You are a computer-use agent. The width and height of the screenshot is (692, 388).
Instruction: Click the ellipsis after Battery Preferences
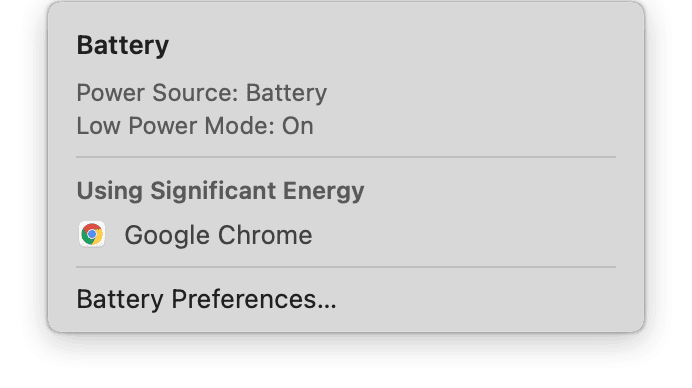coord(327,307)
